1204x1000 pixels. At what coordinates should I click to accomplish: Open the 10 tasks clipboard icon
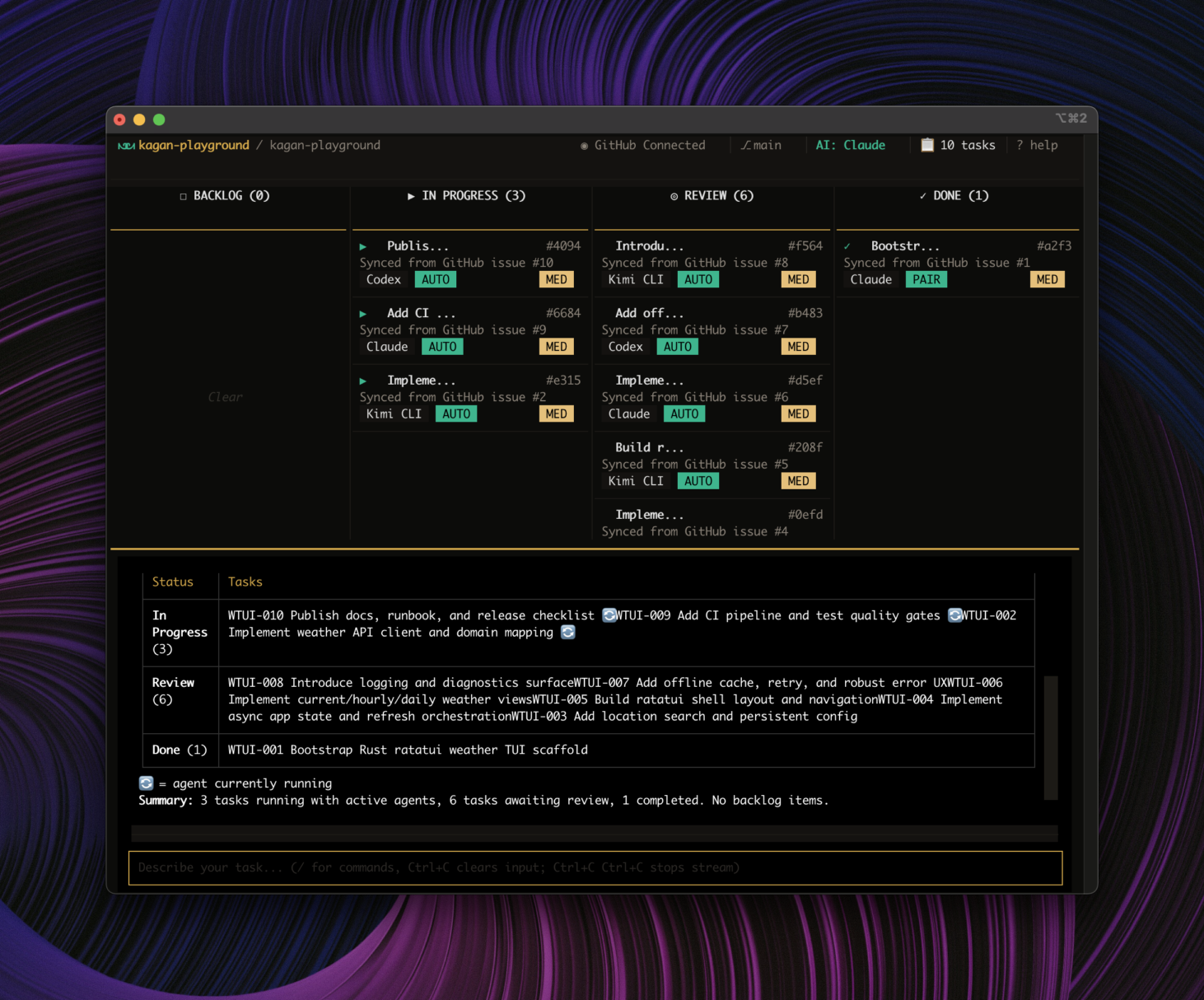coord(927,145)
